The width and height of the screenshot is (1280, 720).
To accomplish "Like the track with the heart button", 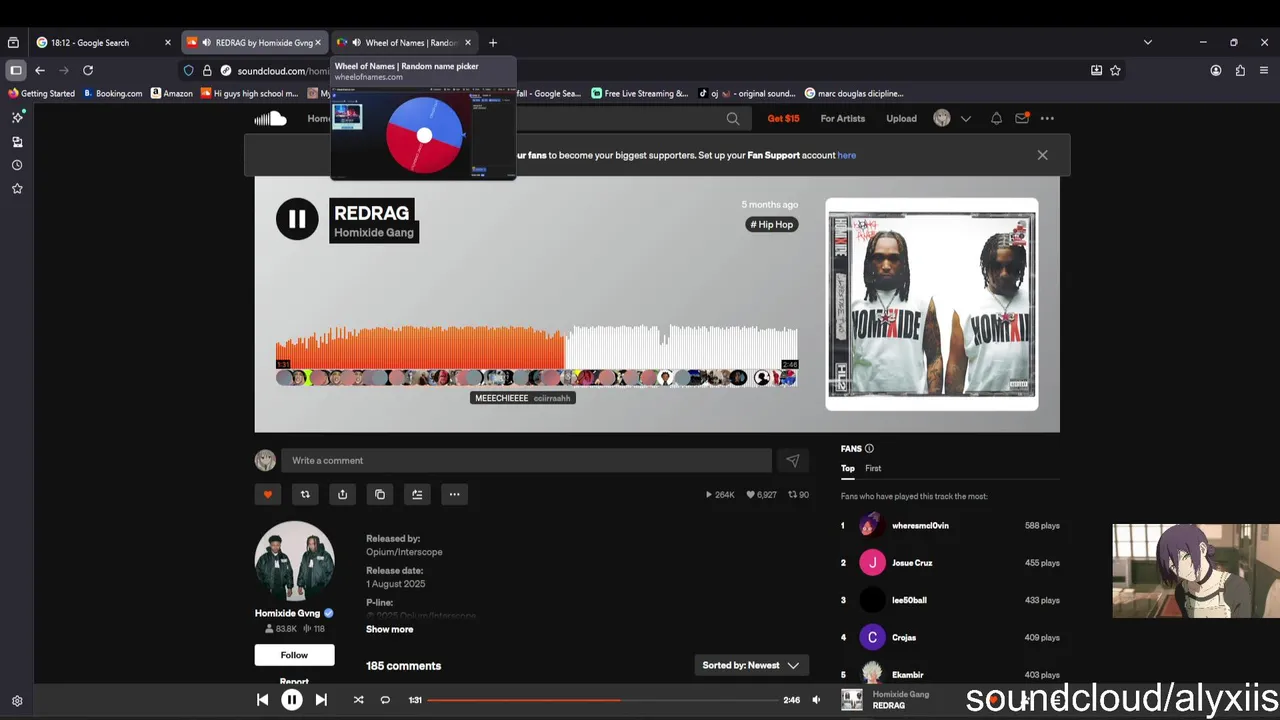I will [x=268, y=494].
